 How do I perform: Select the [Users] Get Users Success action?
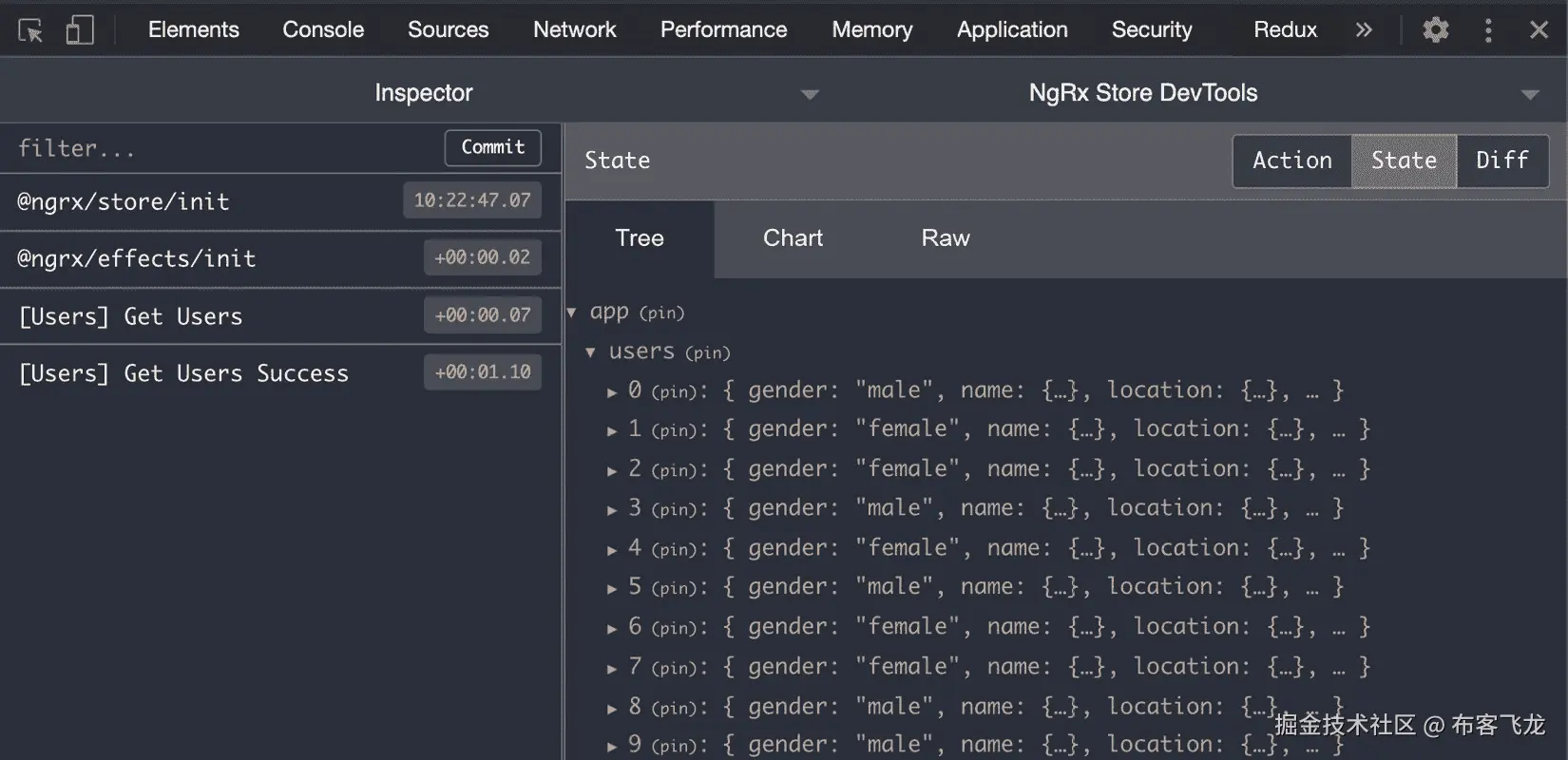[280, 373]
